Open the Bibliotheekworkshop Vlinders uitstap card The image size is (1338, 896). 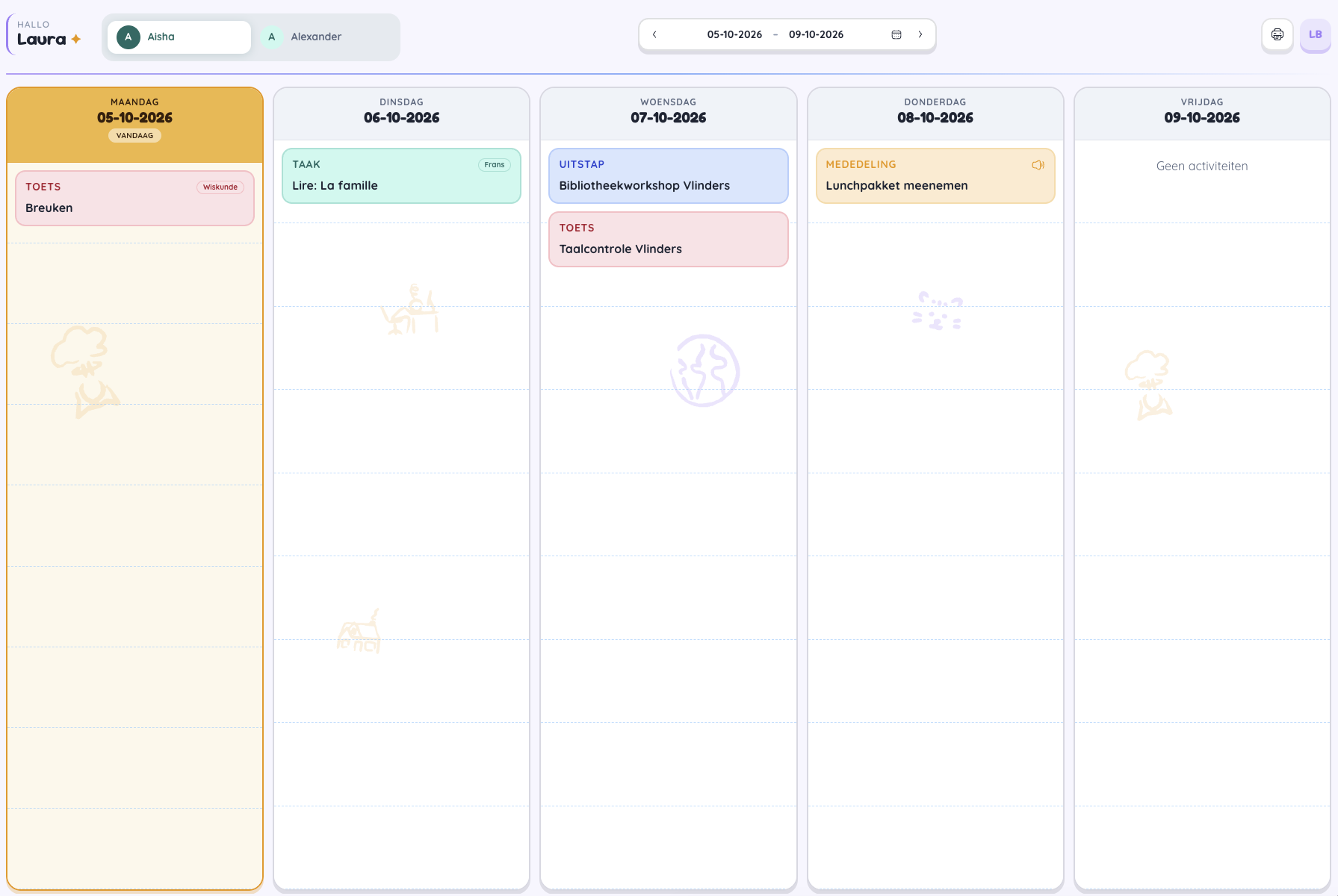click(x=669, y=175)
